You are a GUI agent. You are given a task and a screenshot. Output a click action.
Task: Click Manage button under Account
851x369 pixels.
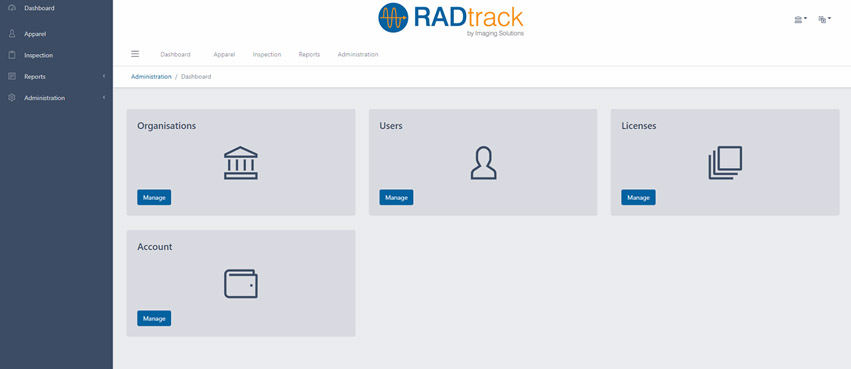pyautogui.click(x=154, y=319)
